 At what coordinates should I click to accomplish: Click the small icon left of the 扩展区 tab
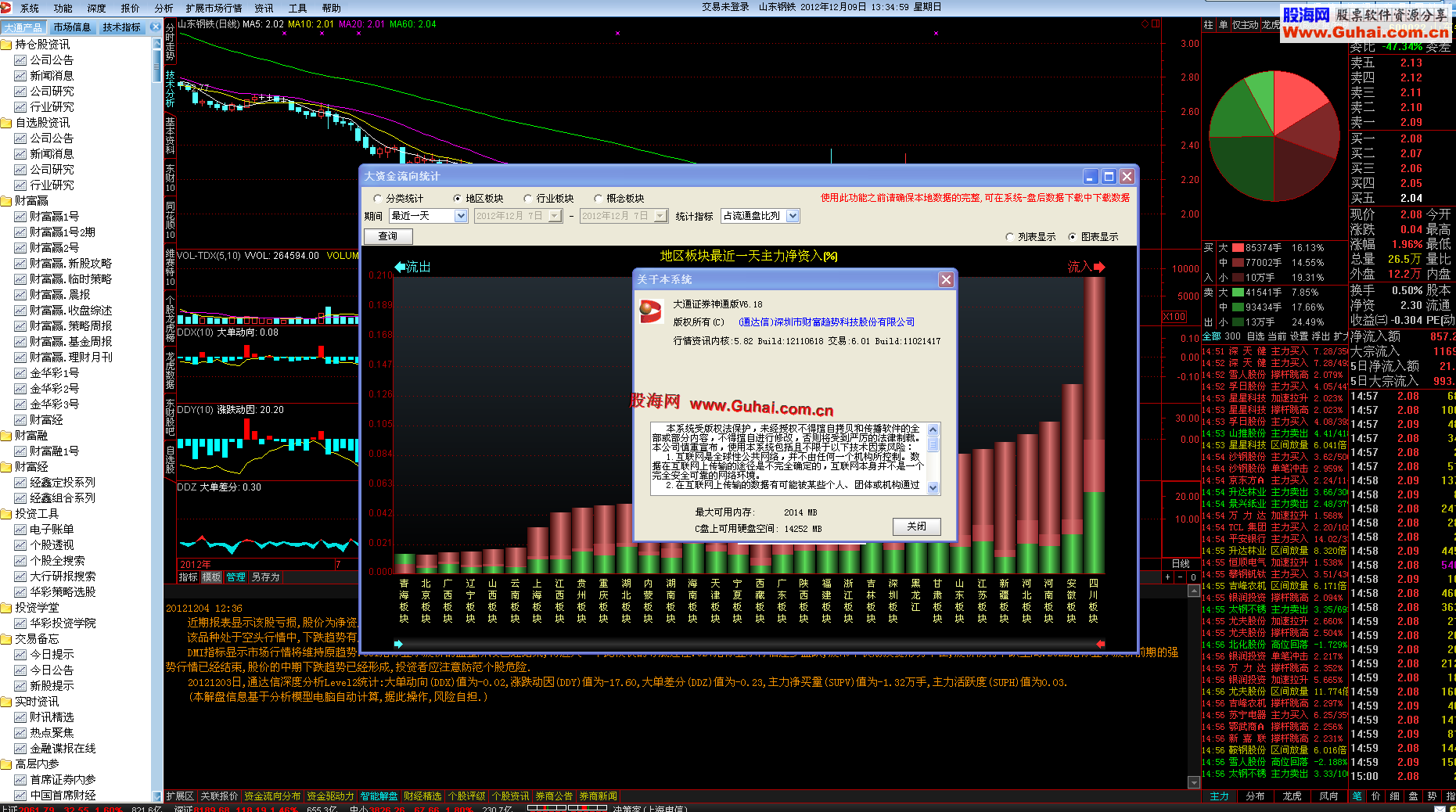(x=157, y=796)
